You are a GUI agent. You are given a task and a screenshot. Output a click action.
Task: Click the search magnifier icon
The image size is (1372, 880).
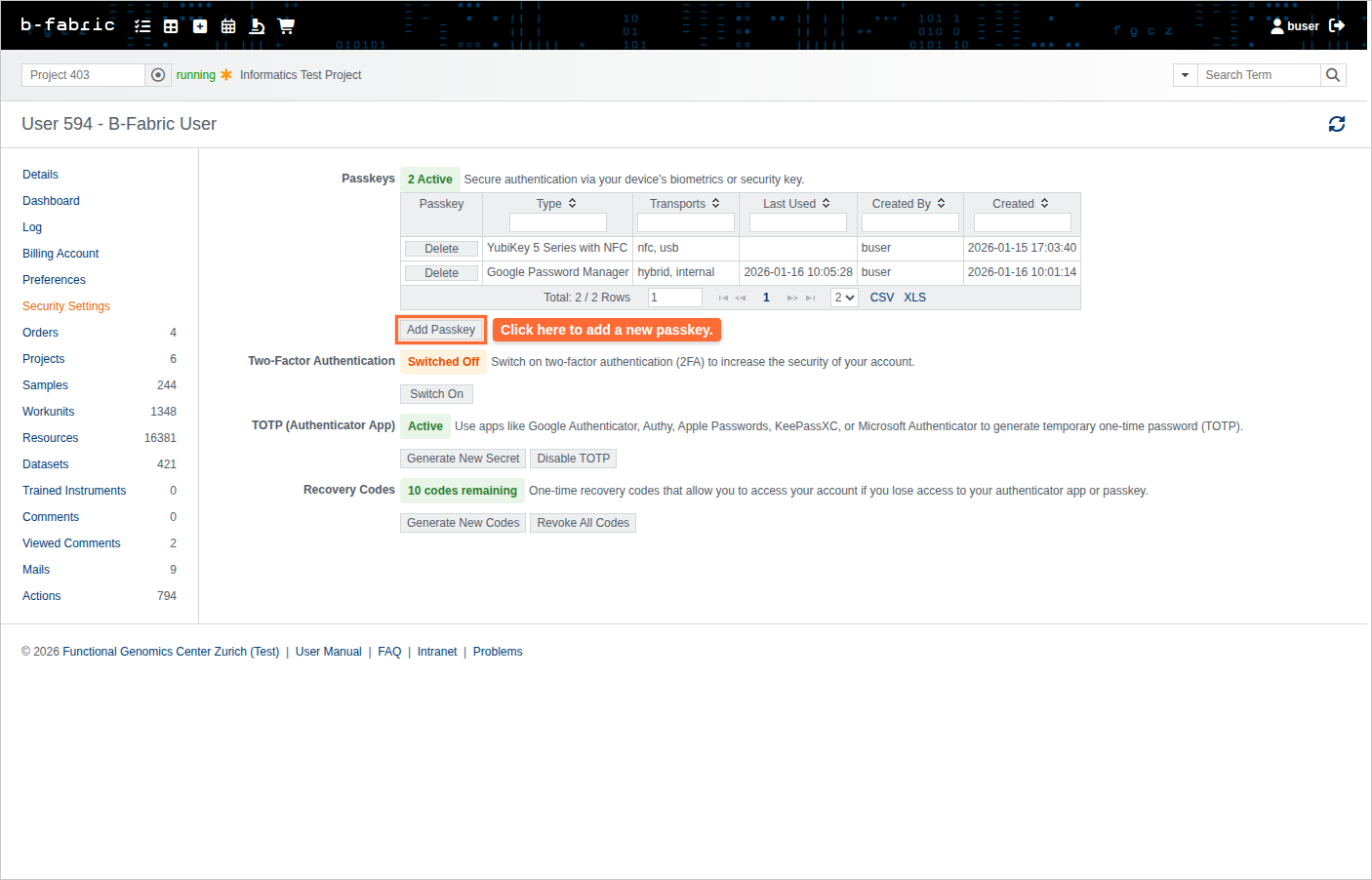(1333, 75)
